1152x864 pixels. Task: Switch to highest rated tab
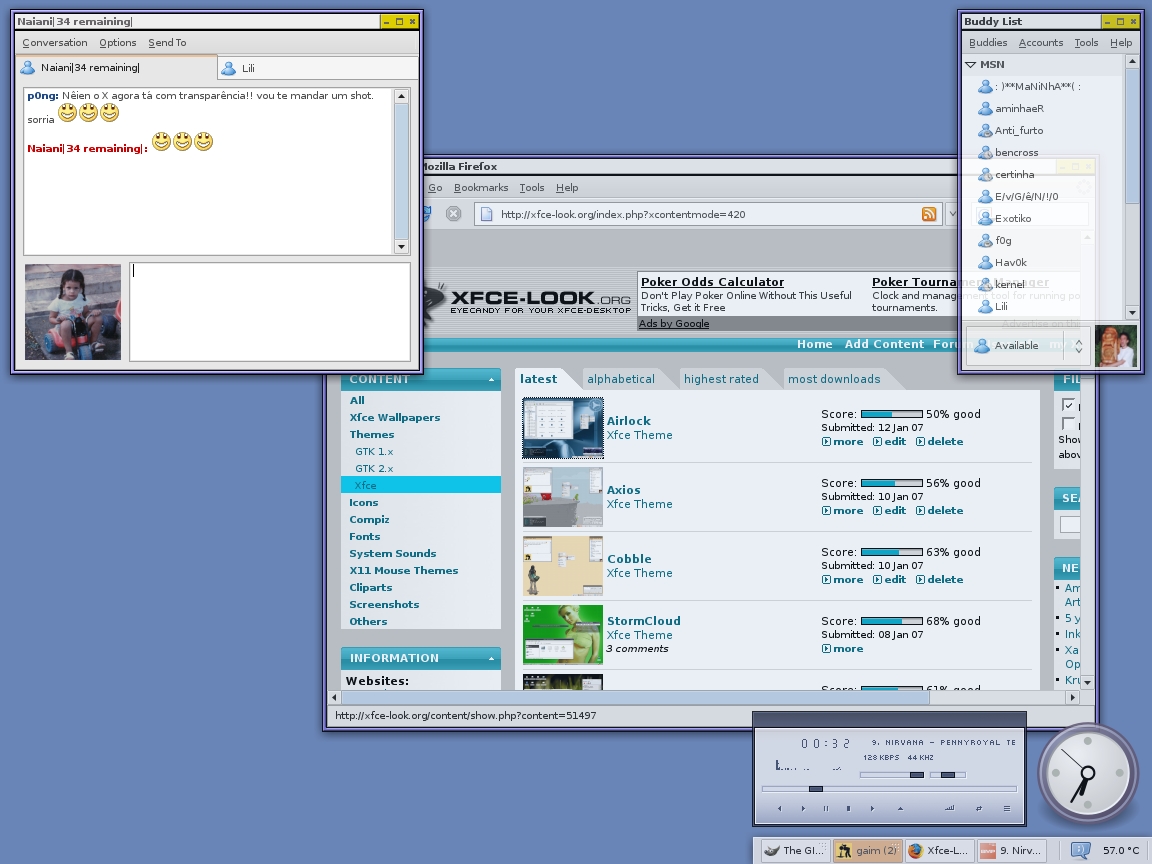721,379
